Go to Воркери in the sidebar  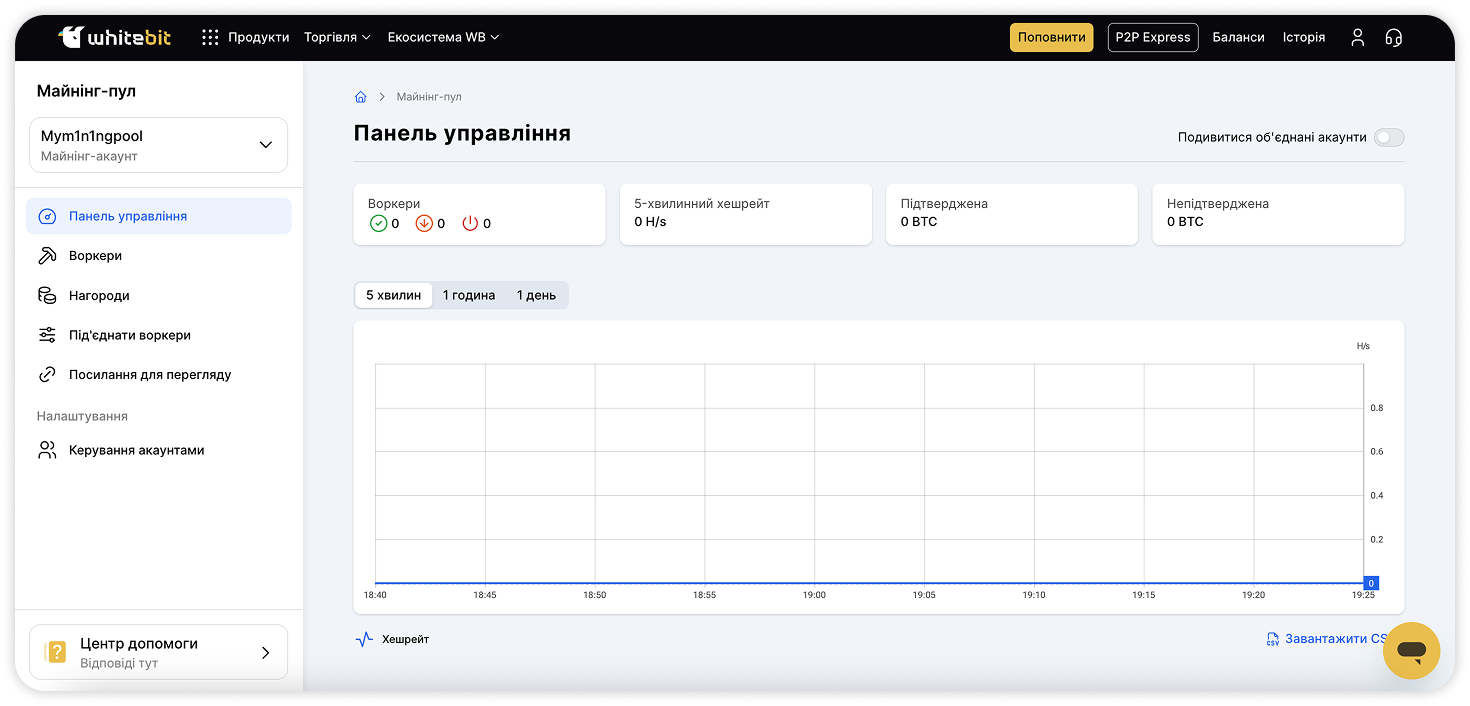point(95,256)
